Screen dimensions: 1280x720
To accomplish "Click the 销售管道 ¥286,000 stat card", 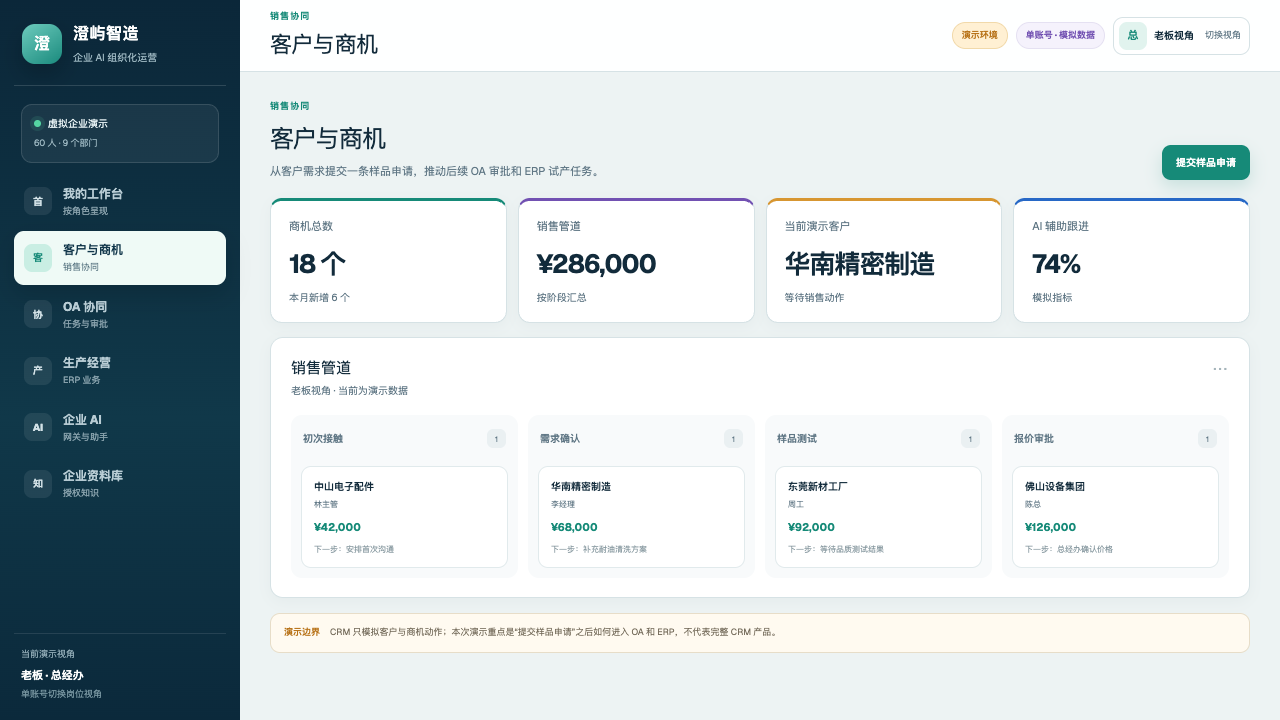I will click(x=636, y=260).
